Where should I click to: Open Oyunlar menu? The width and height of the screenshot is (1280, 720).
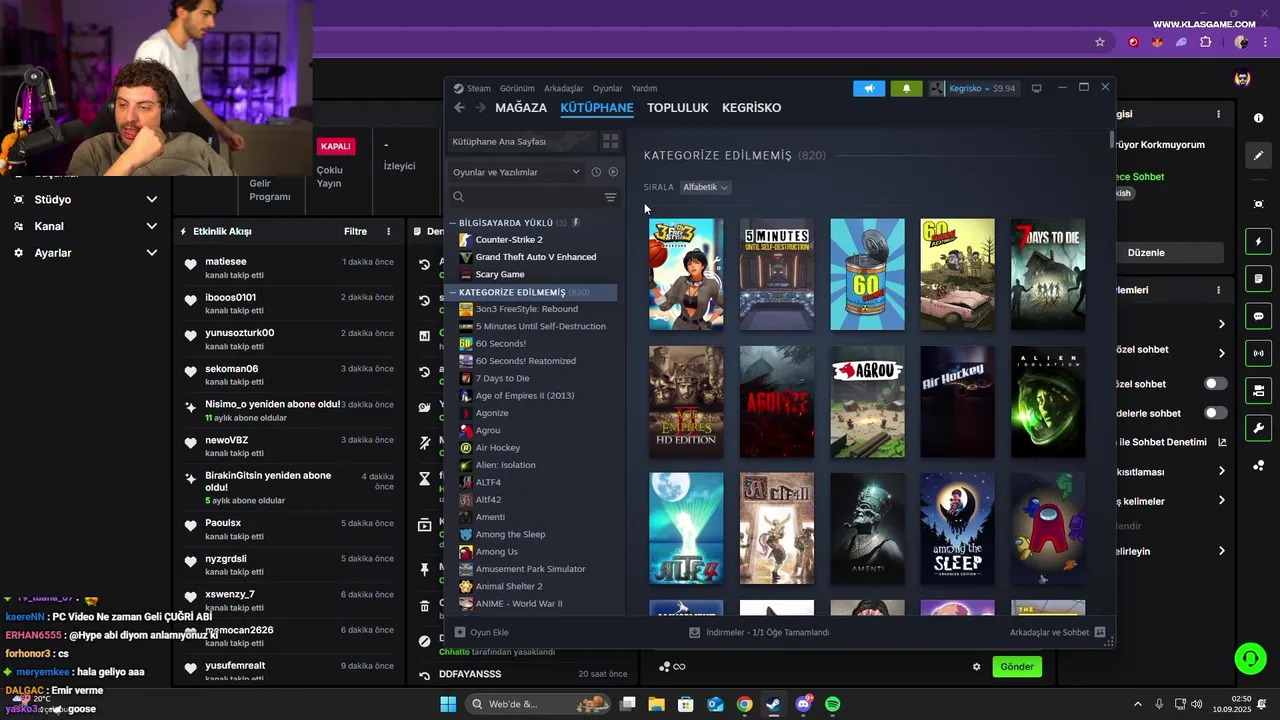(607, 88)
